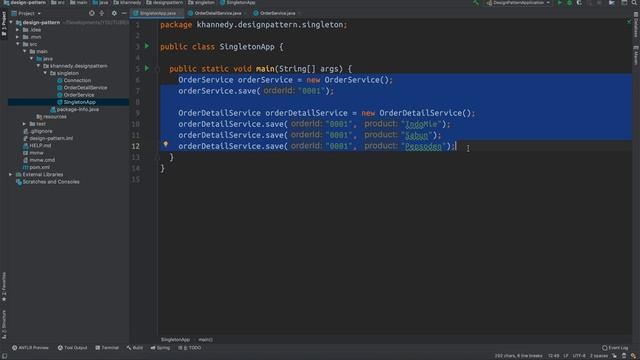The width and height of the screenshot is (640, 360).
Task: Open the Favorites tool window stripe
Action: pos(4,287)
